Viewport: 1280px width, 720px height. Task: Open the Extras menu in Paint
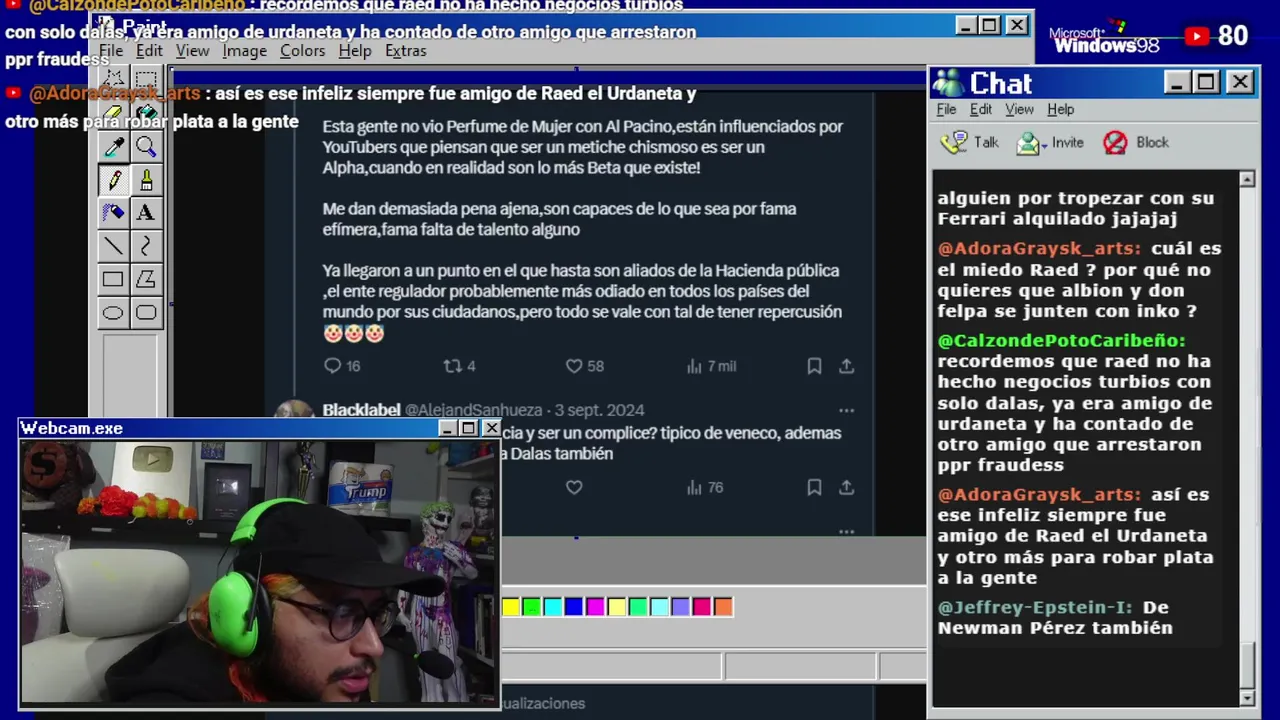pos(405,51)
